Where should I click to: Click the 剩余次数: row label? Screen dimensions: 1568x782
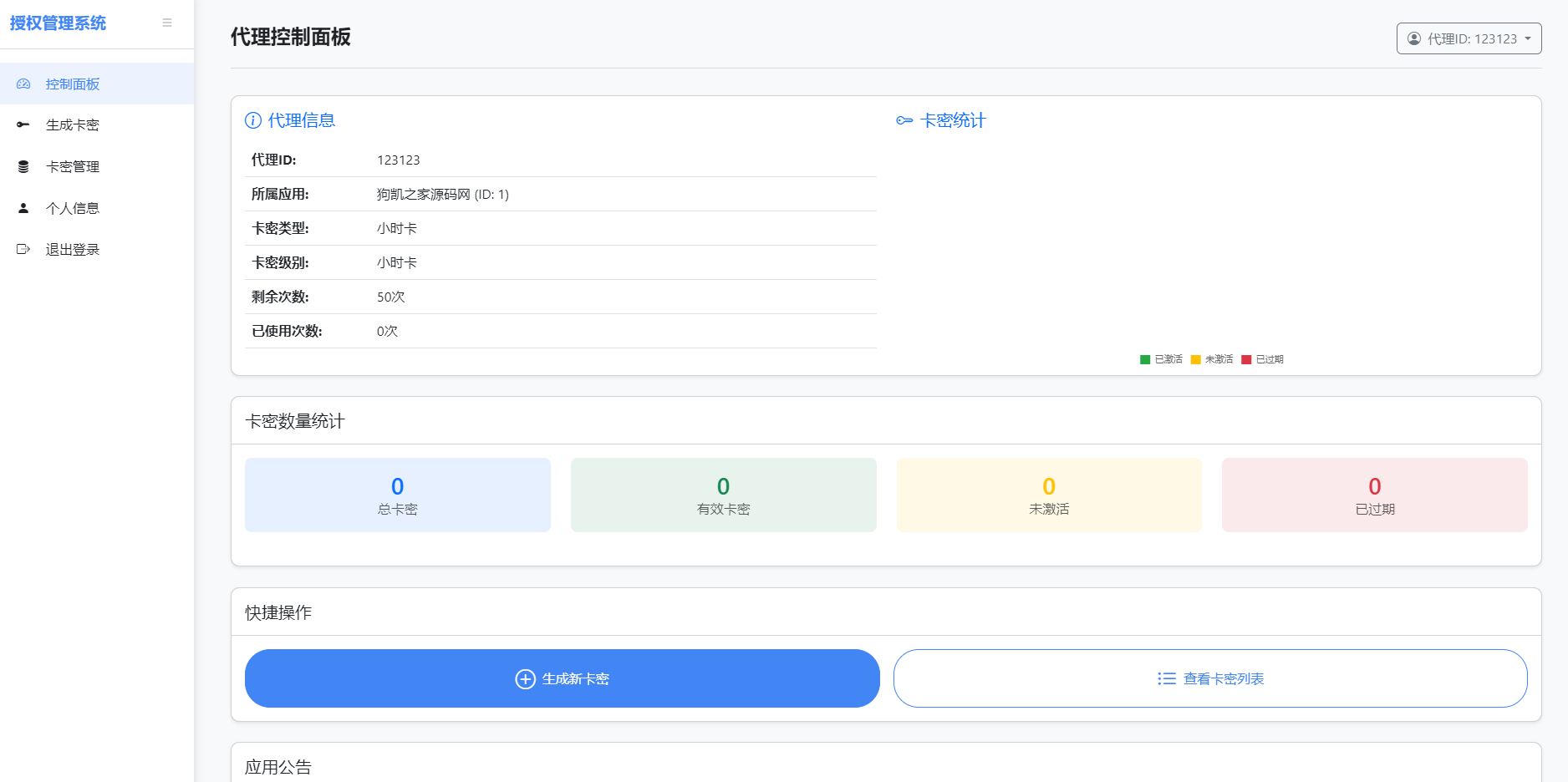coord(280,297)
